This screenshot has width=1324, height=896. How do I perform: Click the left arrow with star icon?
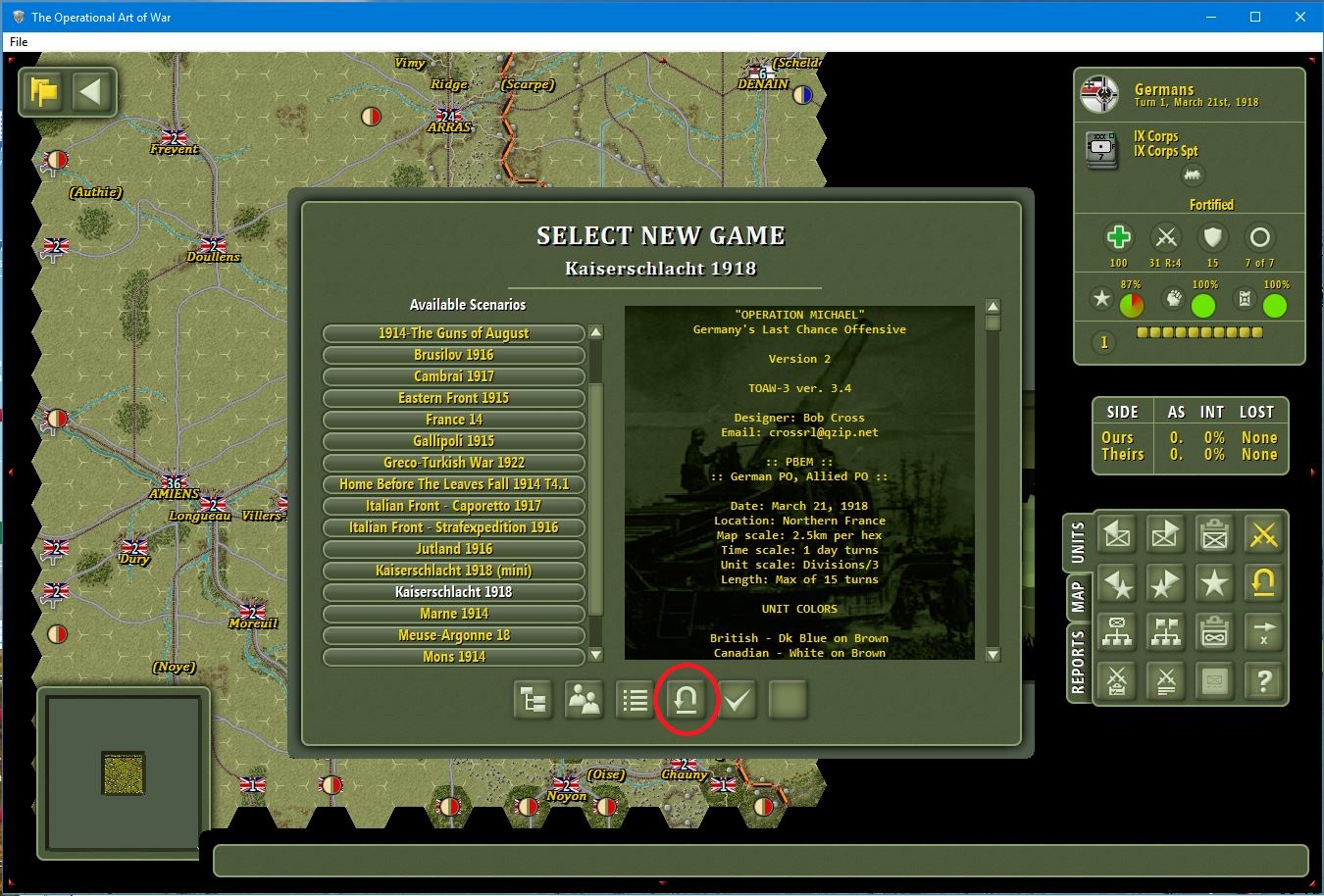tap(1117, 584)
